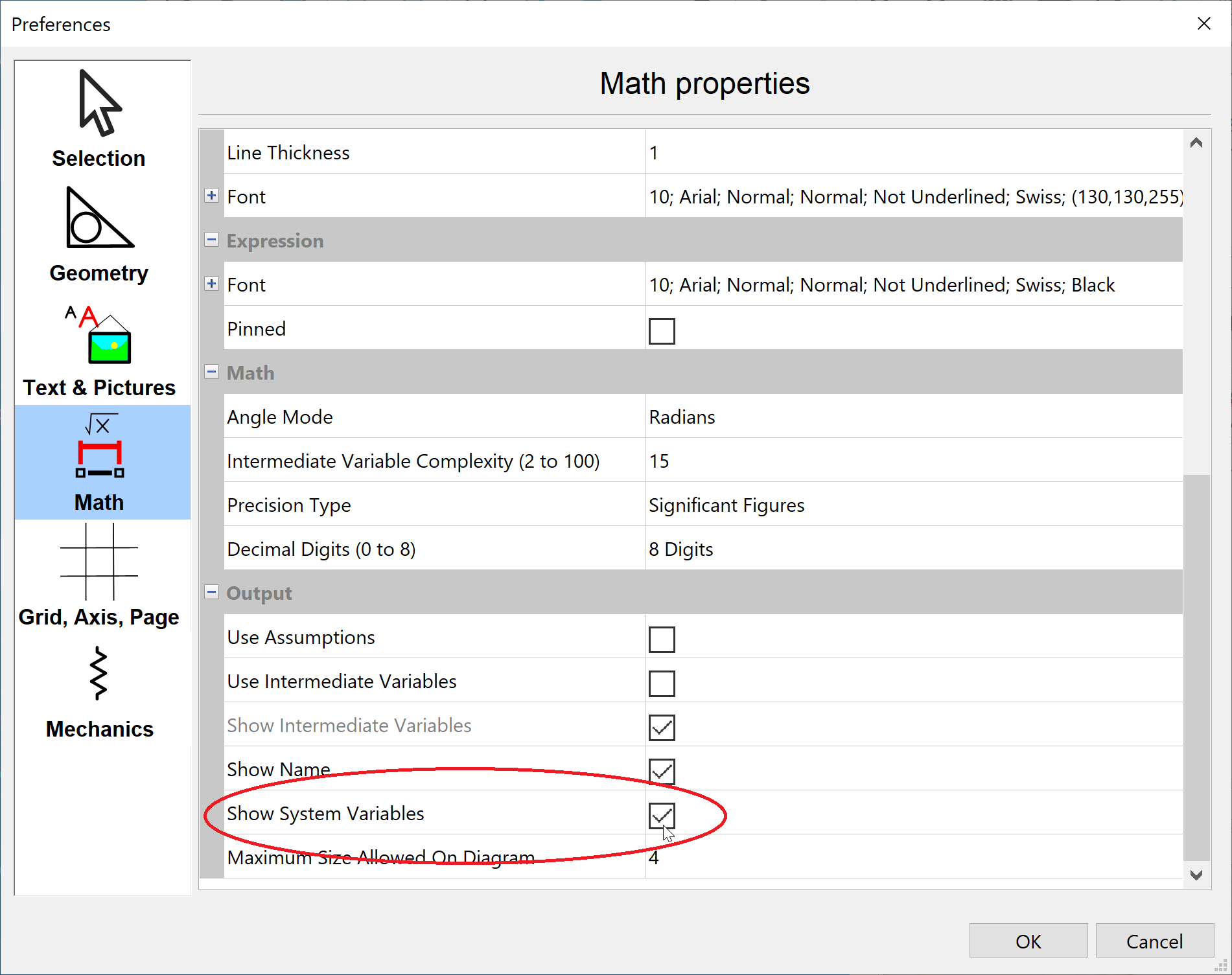
Task: Open the Geometry triangle icon category
Action: tap(99, 235)
